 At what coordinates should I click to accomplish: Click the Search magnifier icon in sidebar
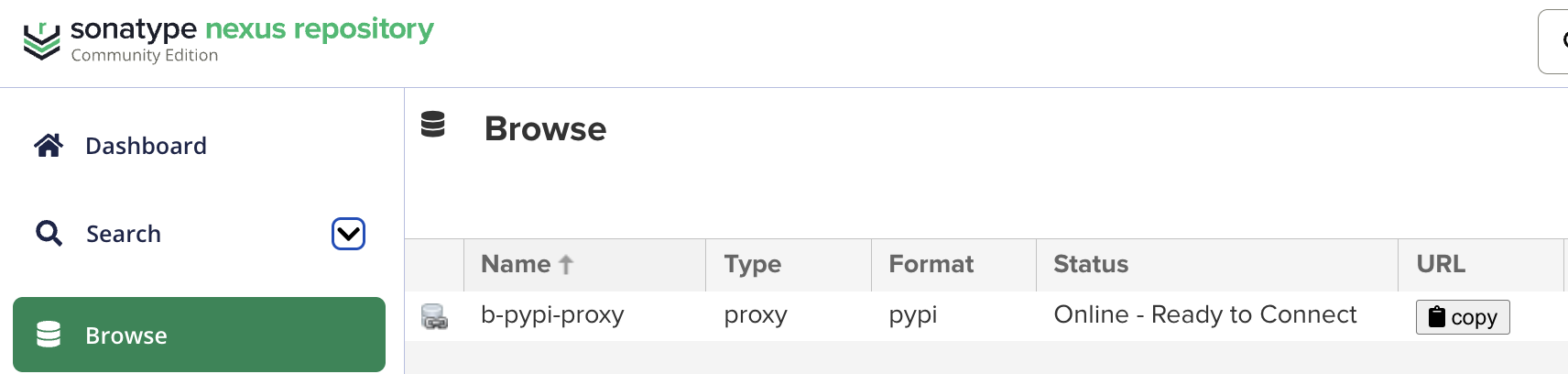pyautogui.click(x=49, y=234)
